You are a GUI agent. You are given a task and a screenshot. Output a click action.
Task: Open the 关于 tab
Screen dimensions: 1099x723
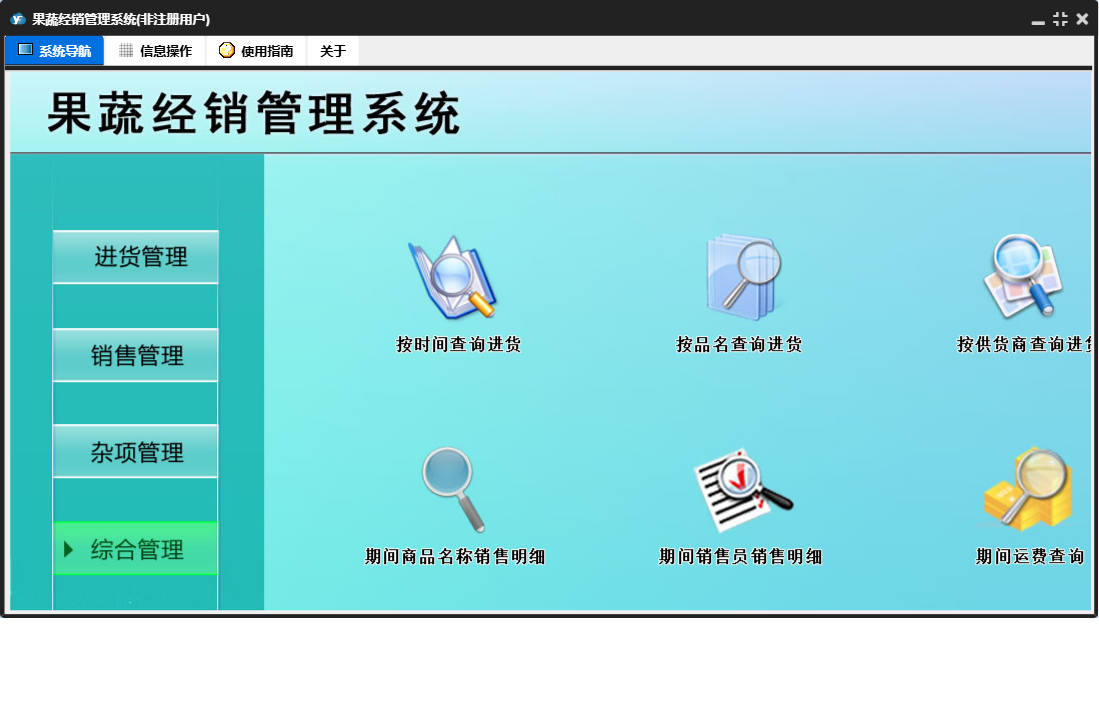[x=333, y=50]
